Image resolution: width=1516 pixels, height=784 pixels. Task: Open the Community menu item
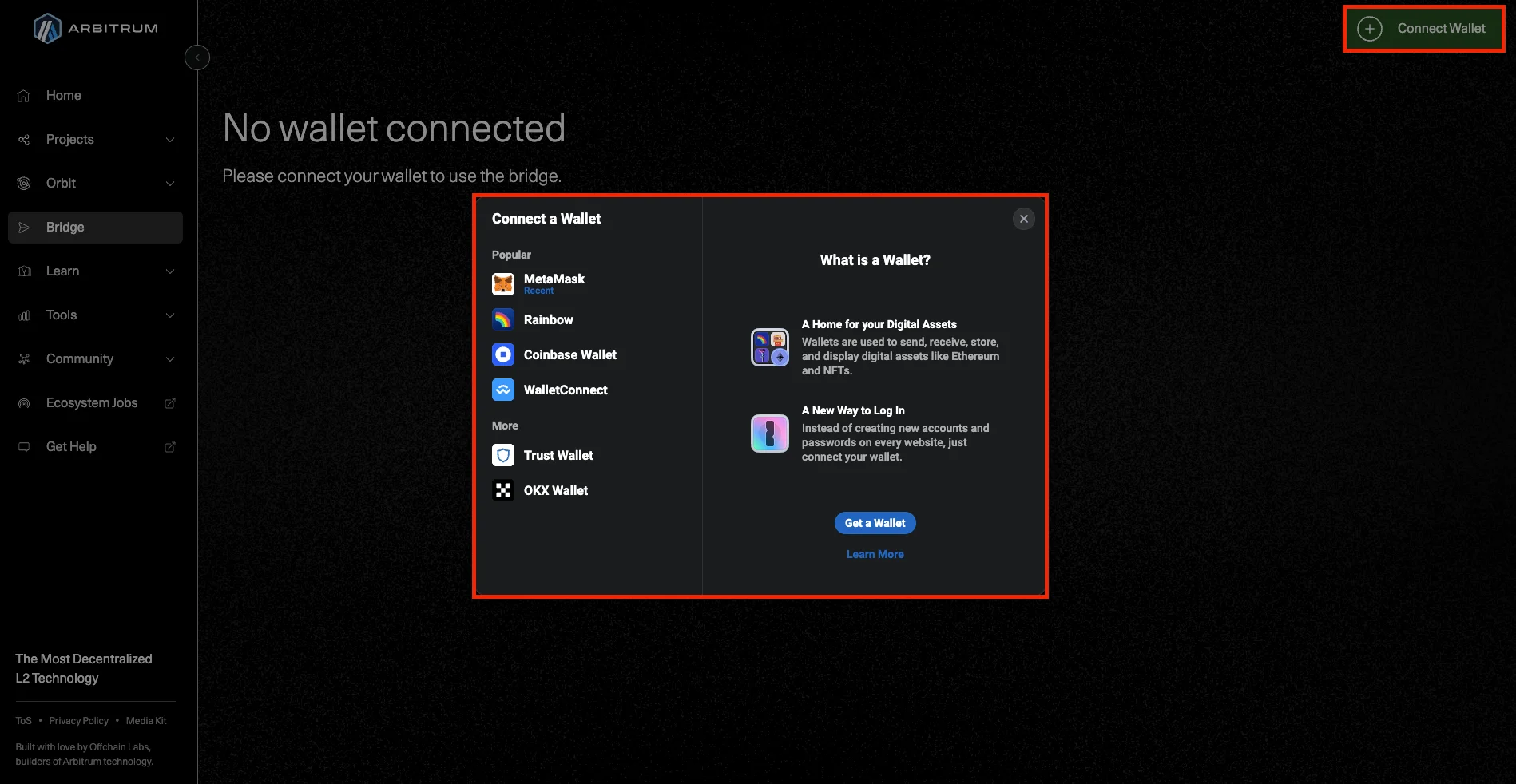pyautogui.click(x=95, y=359)
